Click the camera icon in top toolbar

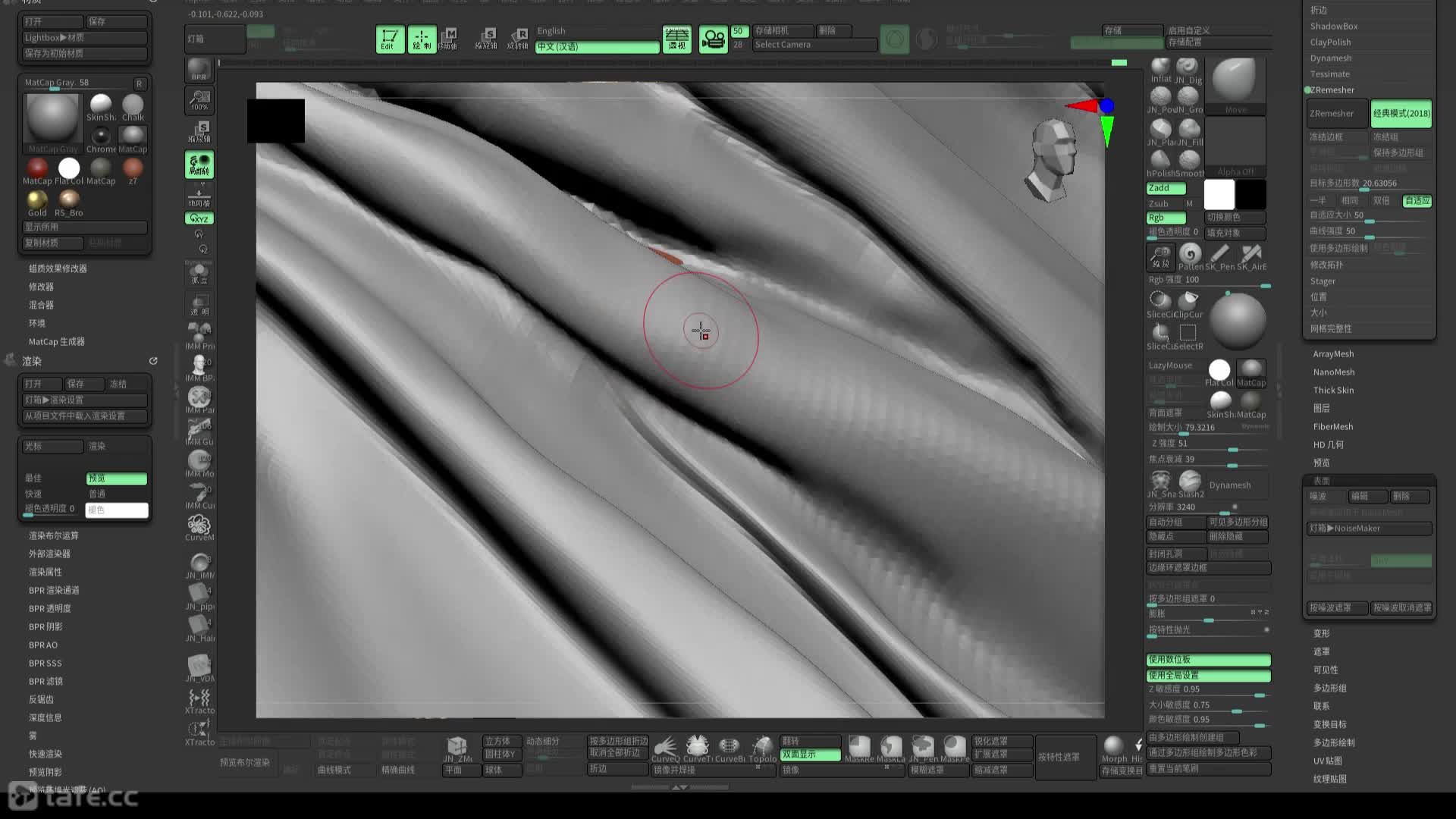click(x=713, y=39)
